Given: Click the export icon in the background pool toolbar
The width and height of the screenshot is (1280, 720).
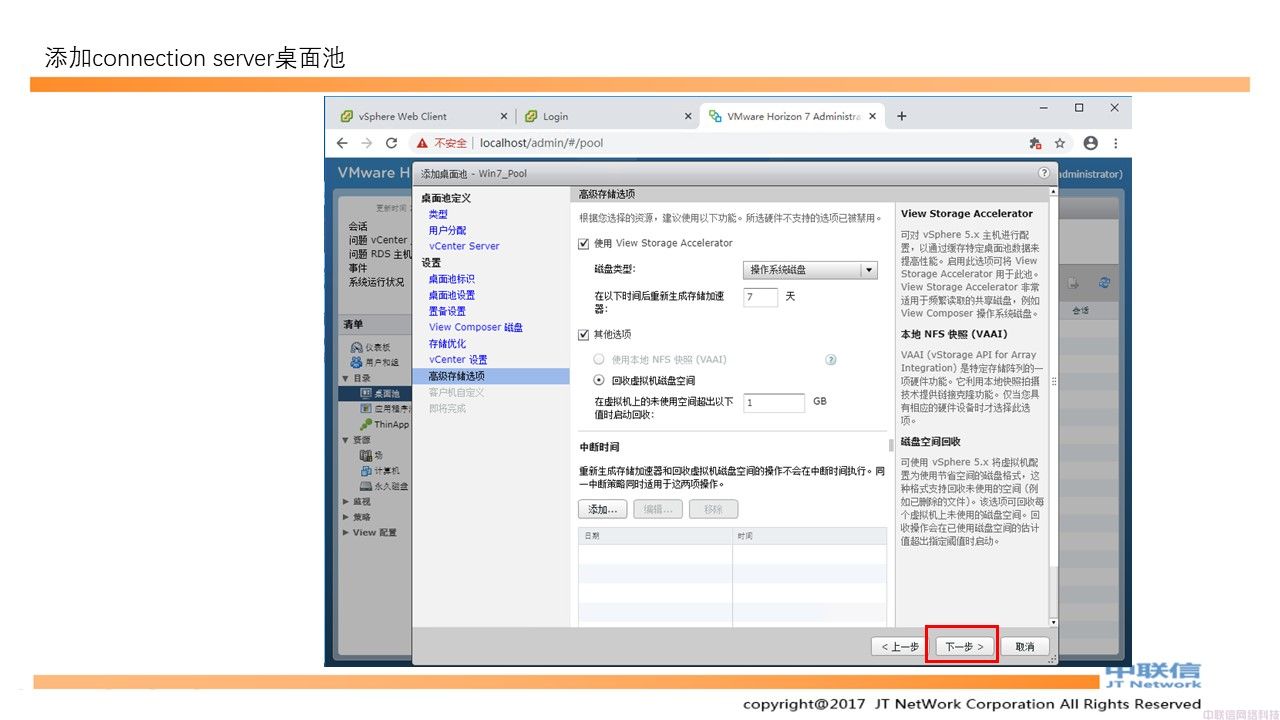Looking at the screenshot, I should 1073,283.
